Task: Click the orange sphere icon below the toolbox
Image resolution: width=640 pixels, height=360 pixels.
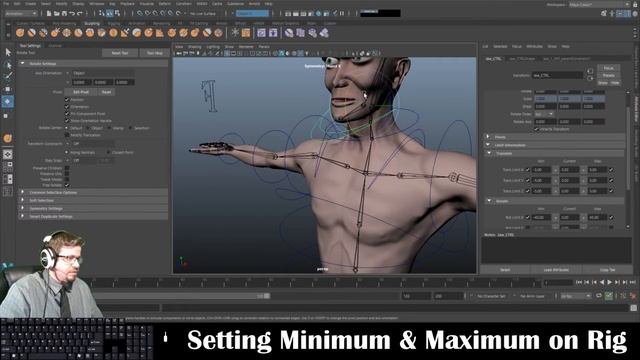Action: [x=8, y=138]
